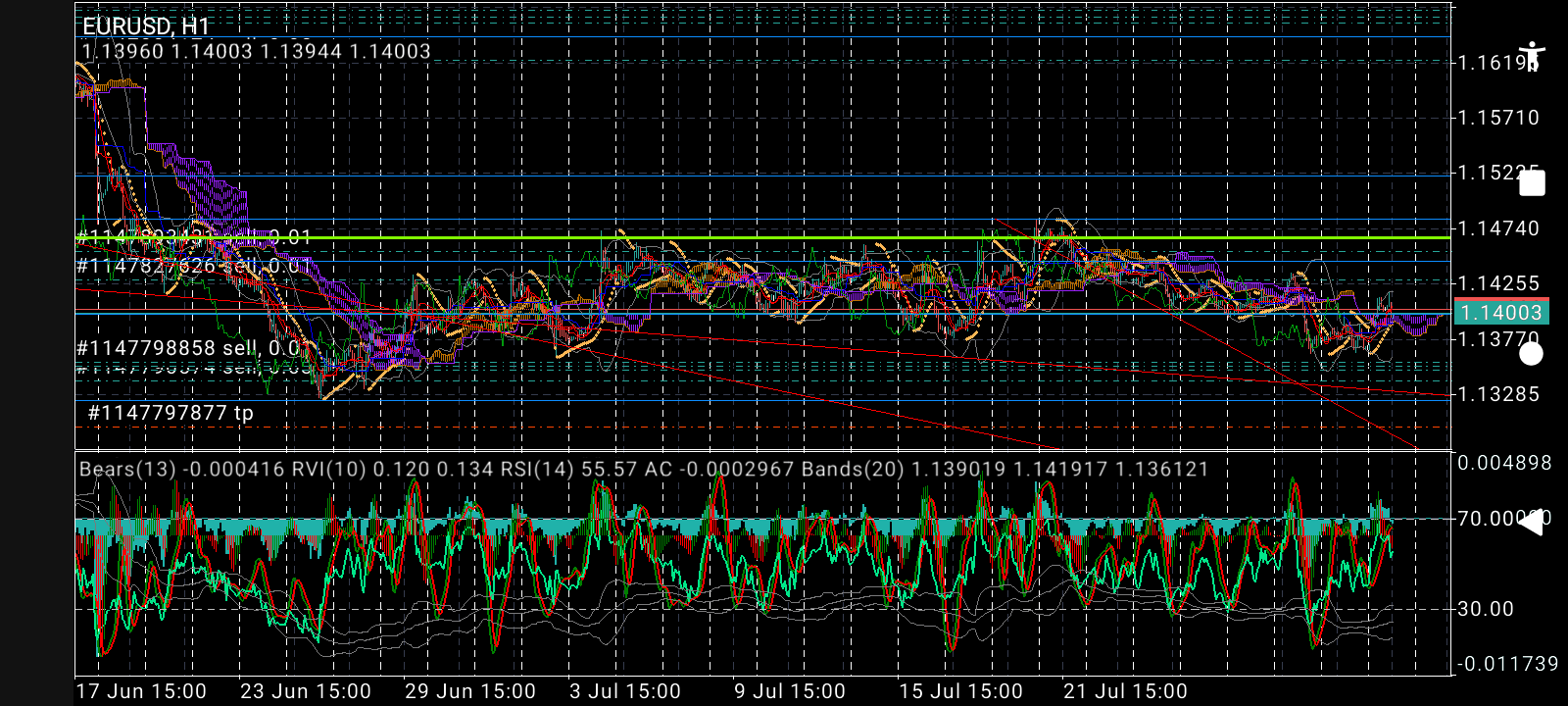Tap the accessibility figure icon

point(1532,57)
